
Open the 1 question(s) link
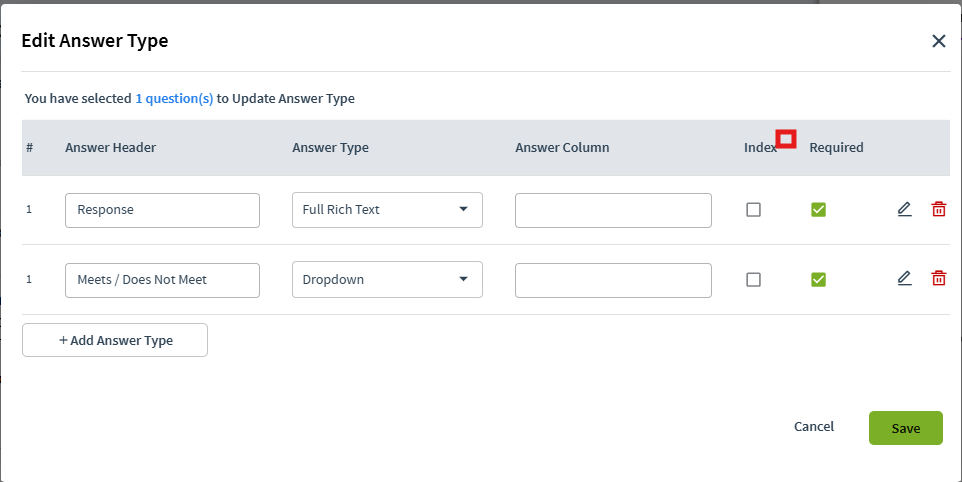[174, 99]
